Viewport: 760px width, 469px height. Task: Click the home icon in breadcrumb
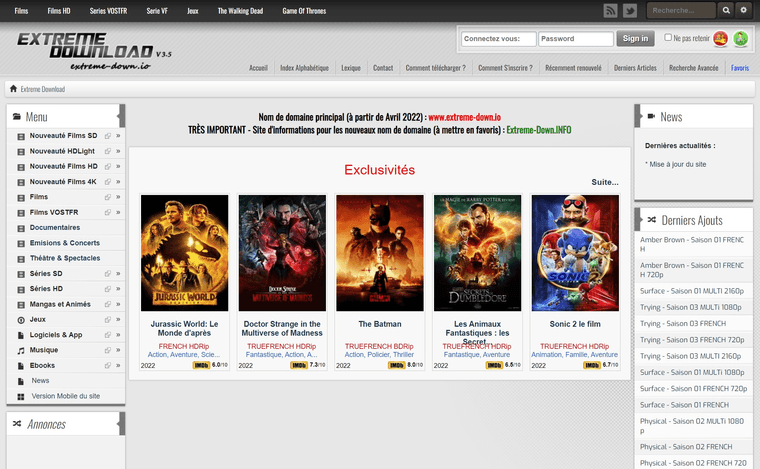[13, 89]
